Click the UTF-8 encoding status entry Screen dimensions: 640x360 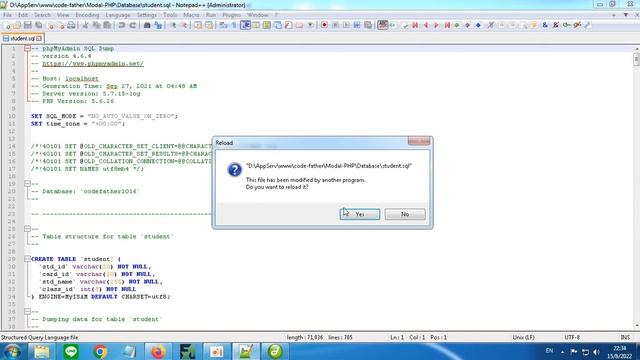click(572, 338)
